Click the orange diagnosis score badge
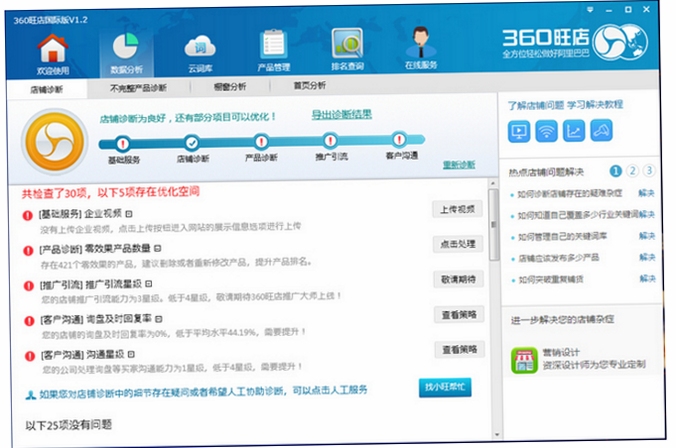Screen dimensions: 676x448 54,141
